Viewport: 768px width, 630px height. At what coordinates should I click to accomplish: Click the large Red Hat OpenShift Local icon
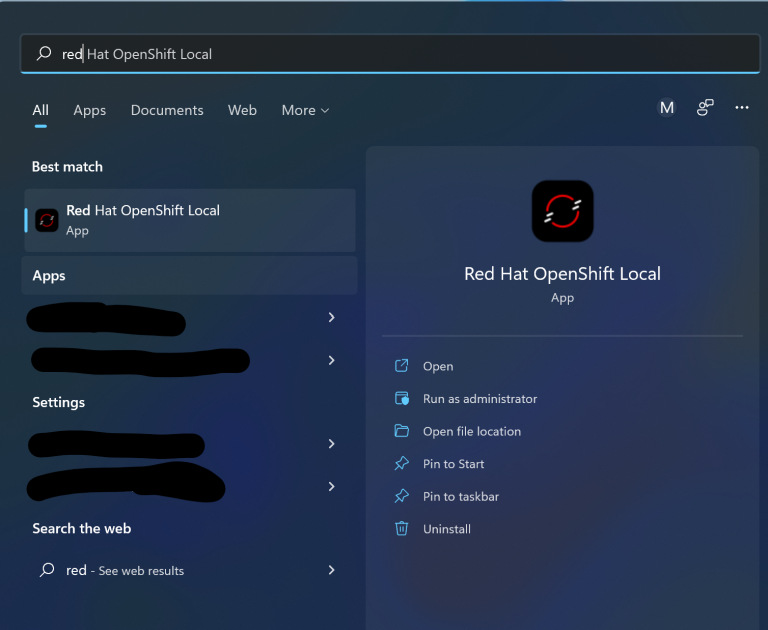coord(562,211)
